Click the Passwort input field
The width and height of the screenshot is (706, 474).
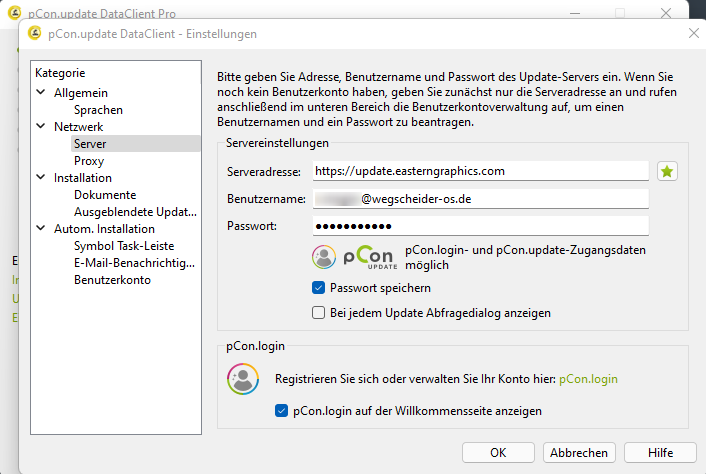tap(481, 226)
